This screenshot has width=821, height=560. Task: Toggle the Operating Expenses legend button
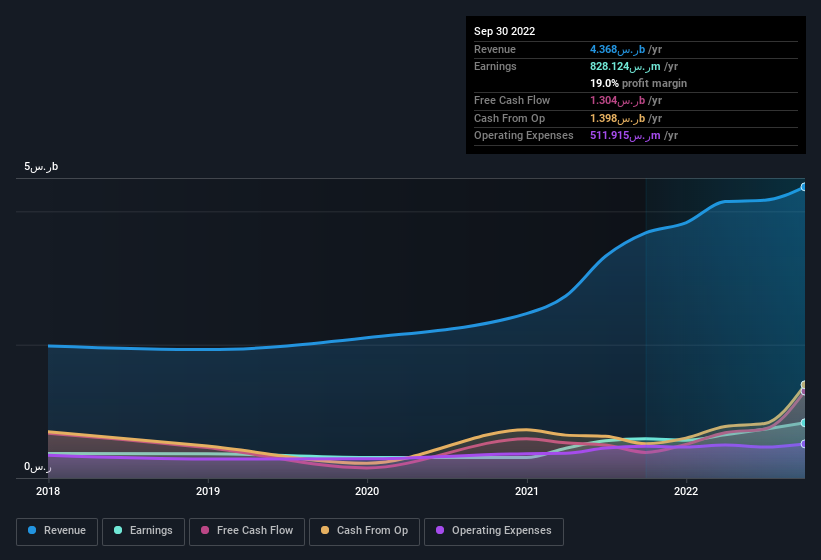(x=494, y=531)
